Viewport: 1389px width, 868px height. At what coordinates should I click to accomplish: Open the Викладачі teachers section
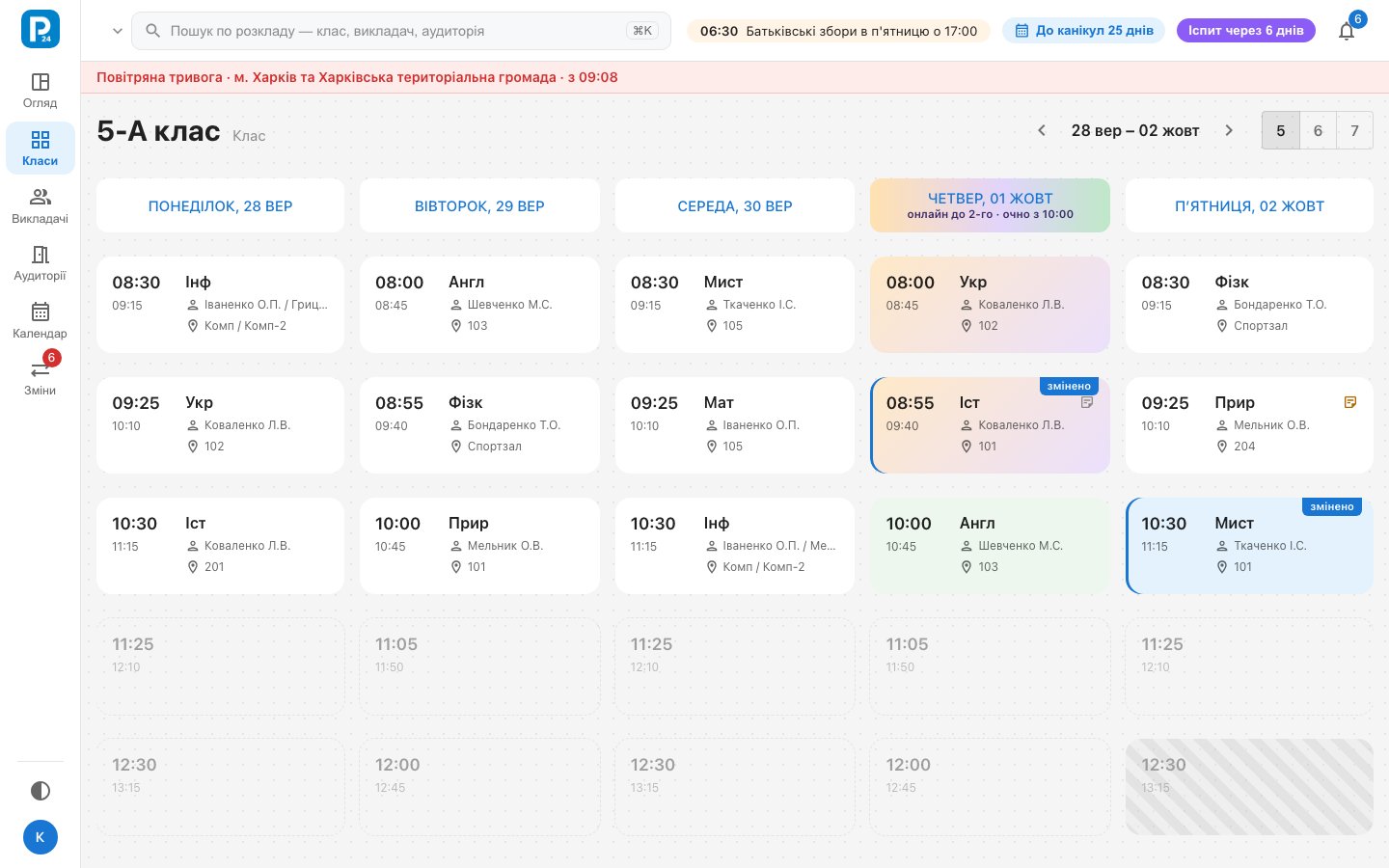click(41, 206)
